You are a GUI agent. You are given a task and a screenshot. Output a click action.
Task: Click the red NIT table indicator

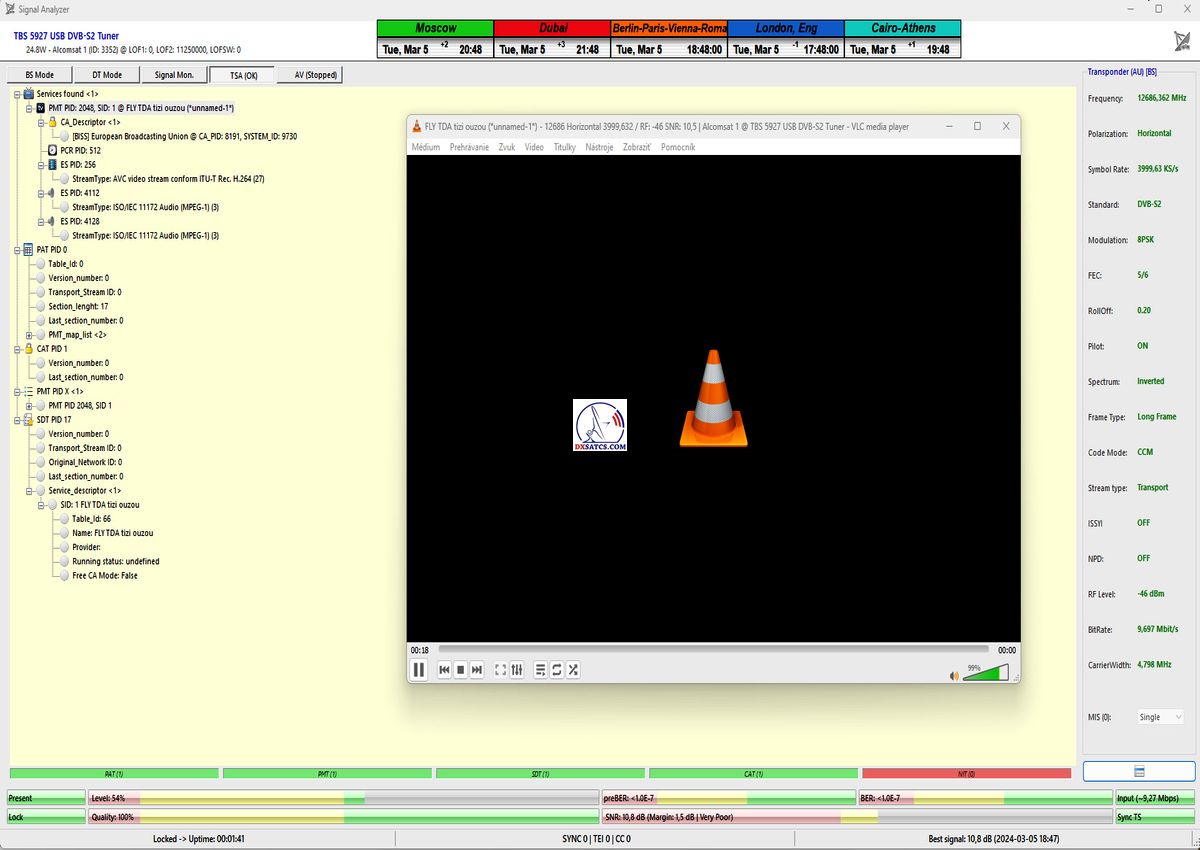(966, 773)
